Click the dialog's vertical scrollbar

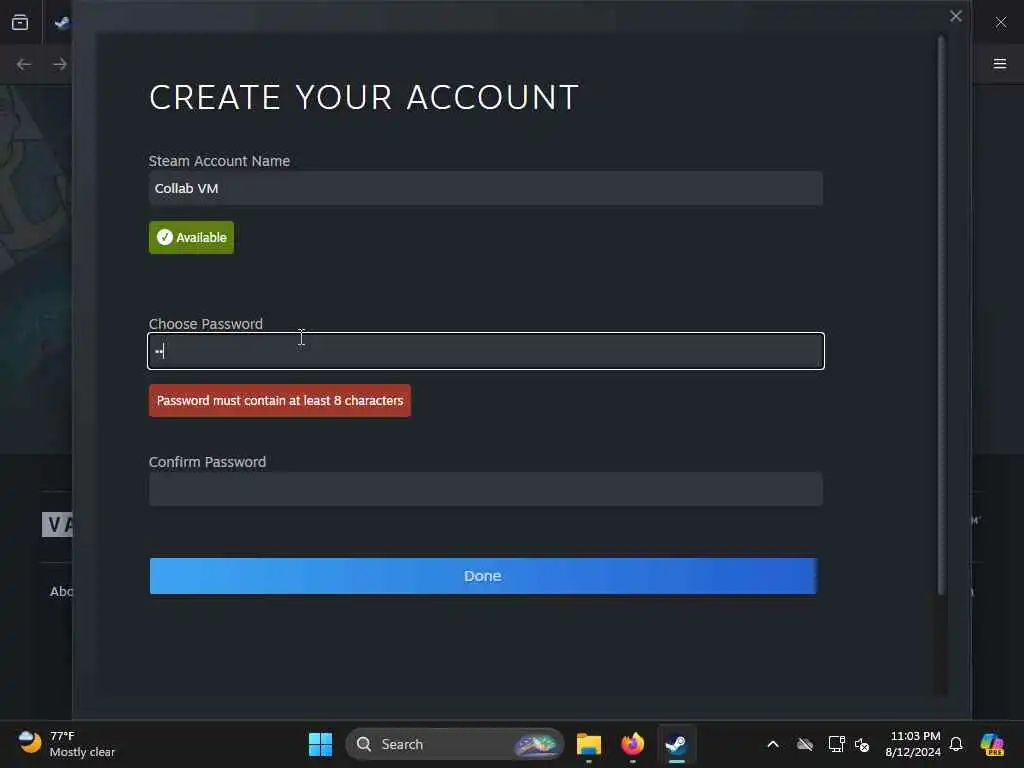[941, 315]
